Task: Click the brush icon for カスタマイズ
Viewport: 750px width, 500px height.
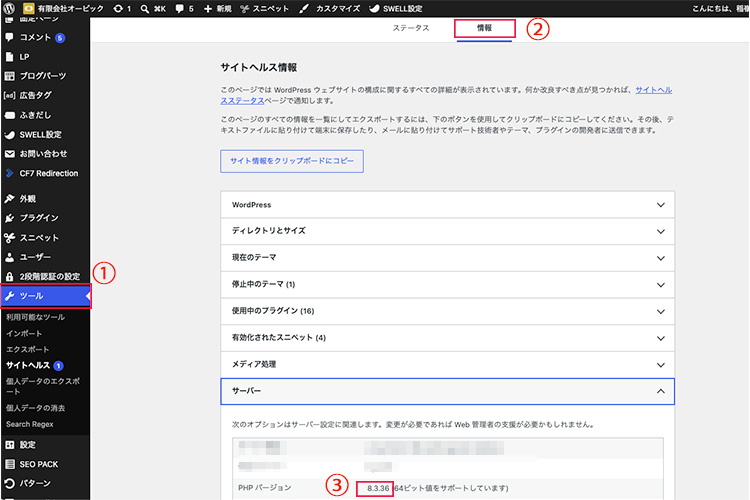Action: point(304,9)
